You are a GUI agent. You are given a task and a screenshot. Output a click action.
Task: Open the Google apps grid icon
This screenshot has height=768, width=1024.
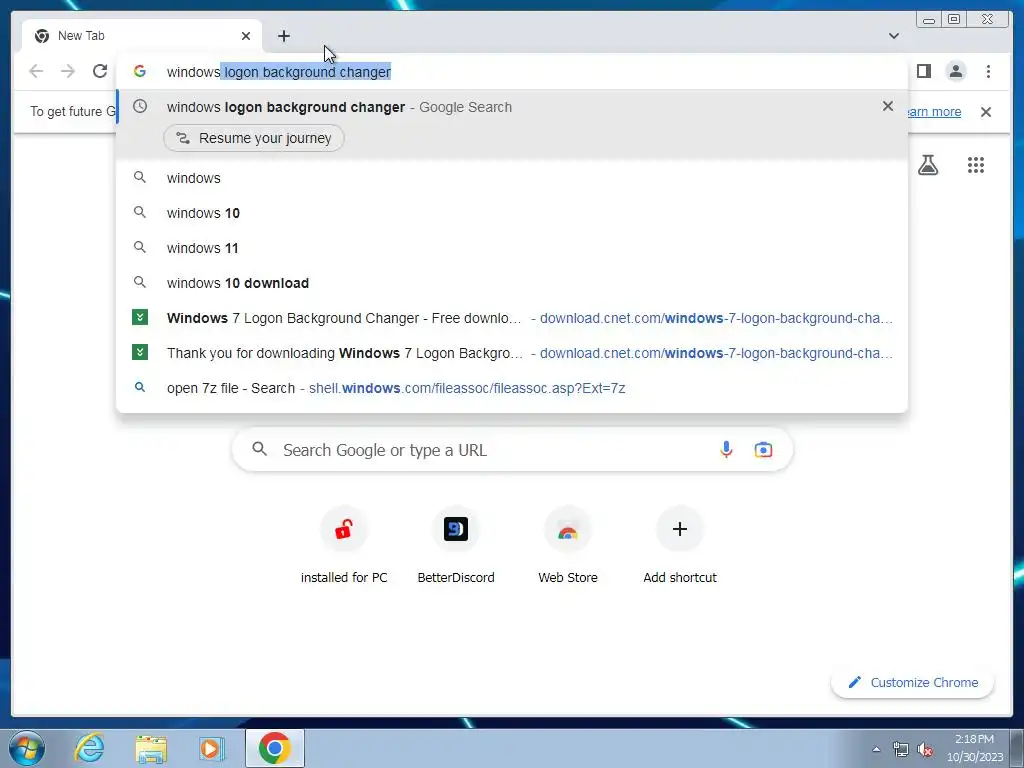tap(976, 165)
